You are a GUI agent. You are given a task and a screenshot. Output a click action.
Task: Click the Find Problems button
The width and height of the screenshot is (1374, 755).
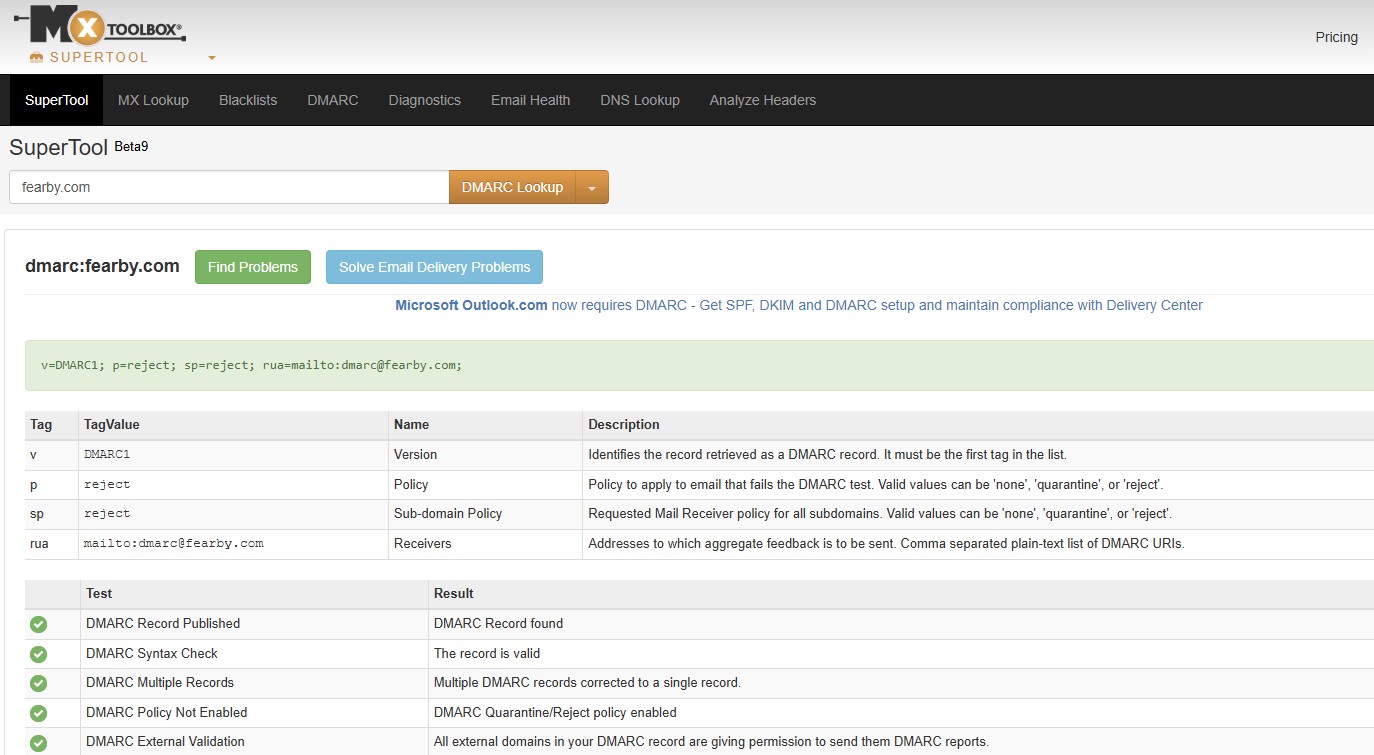tap(252, 266)
